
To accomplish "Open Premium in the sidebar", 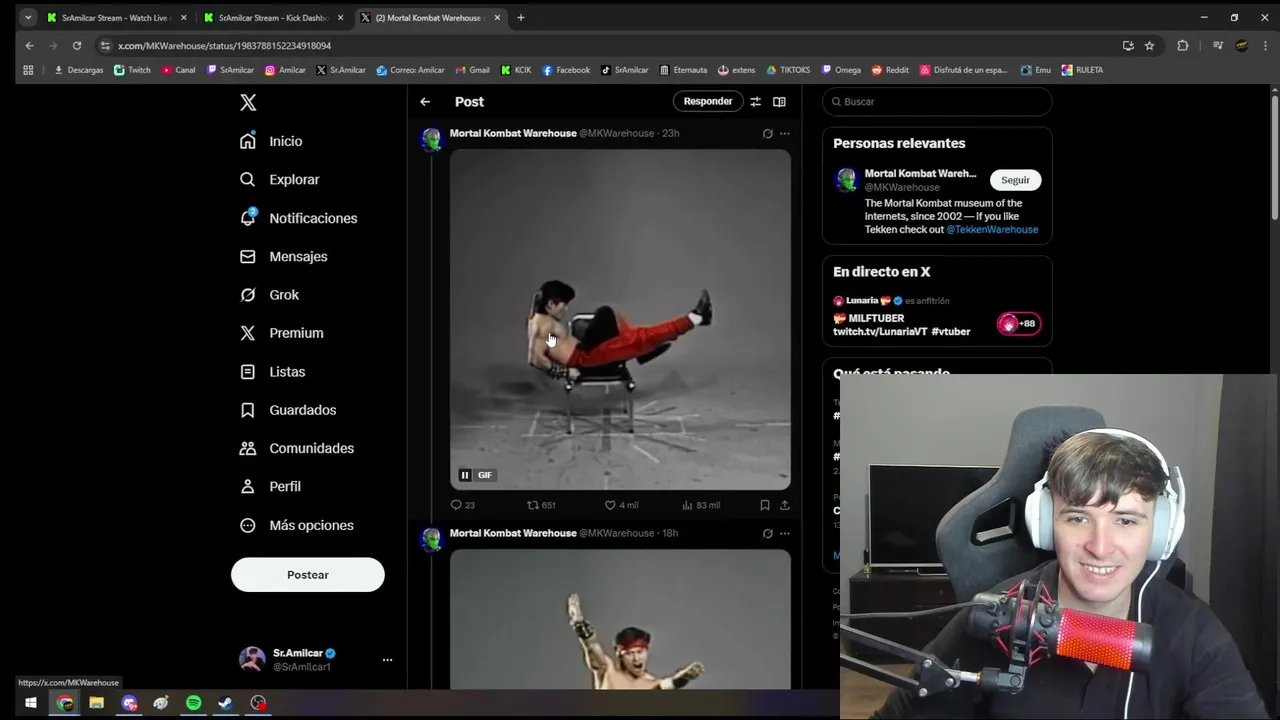I will tap(282, 333).
